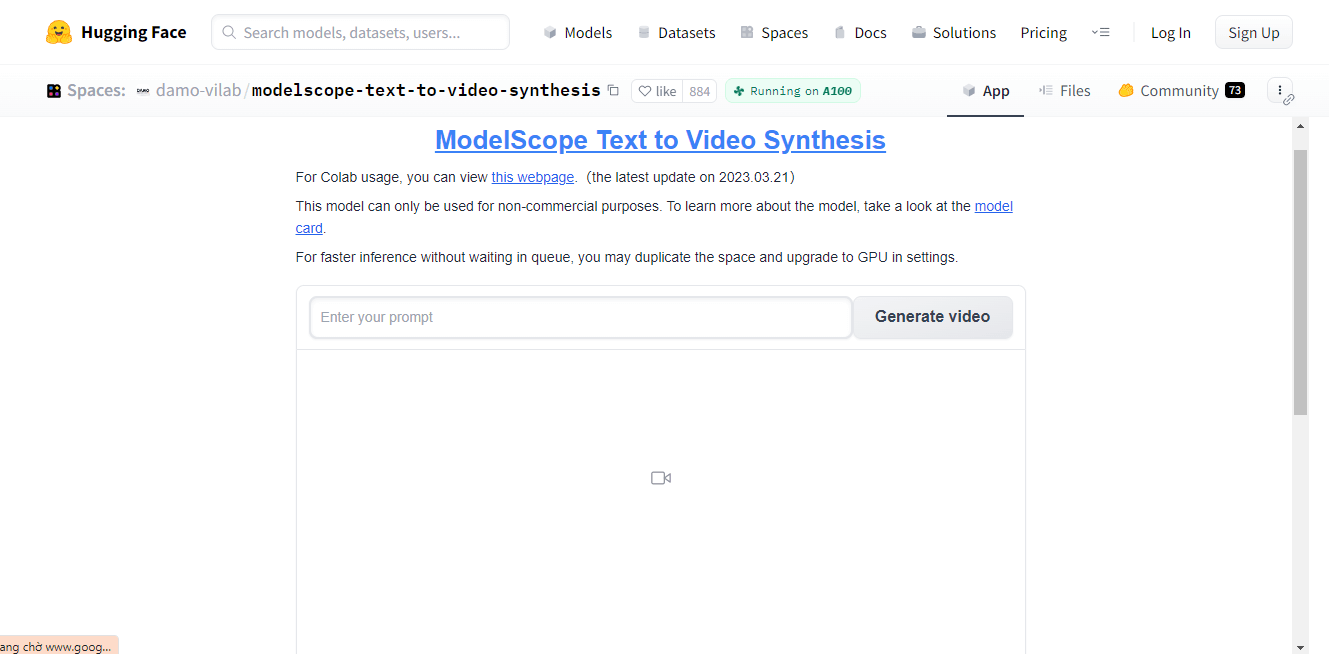Click the scrollbar down arrow
This screenshot has height=654, width=1329.
pyautogui.click(x=1301, y=646)
